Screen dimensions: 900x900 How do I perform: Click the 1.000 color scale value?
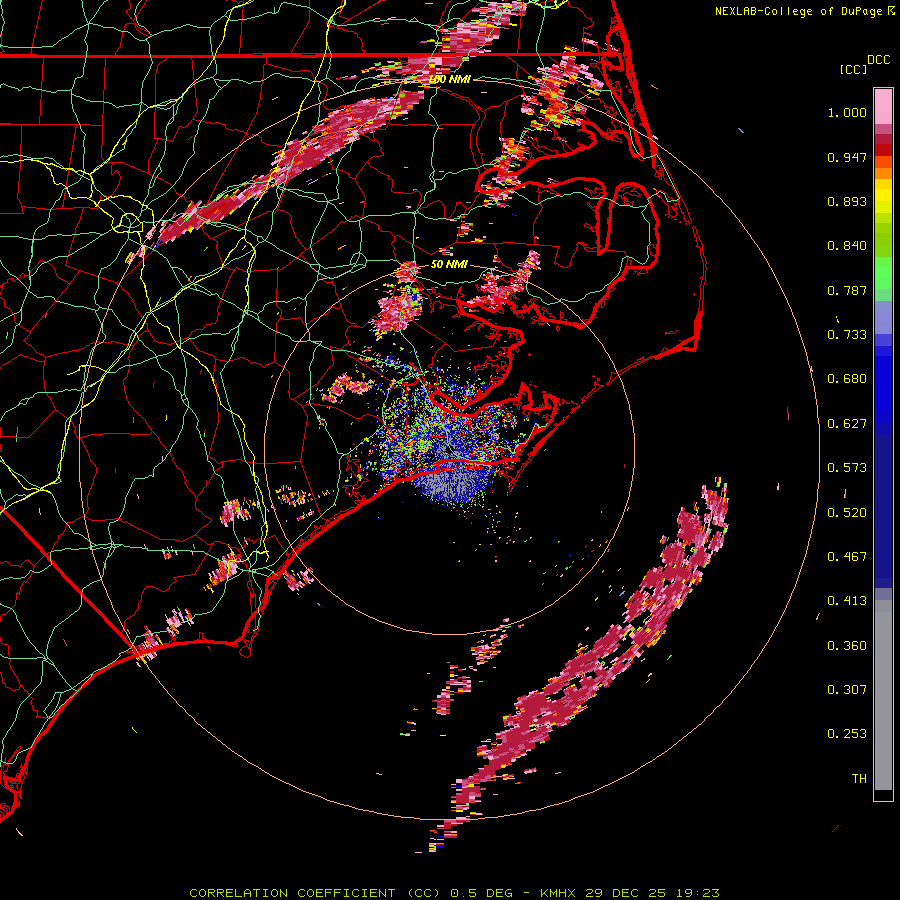click(x=847, y=112)
